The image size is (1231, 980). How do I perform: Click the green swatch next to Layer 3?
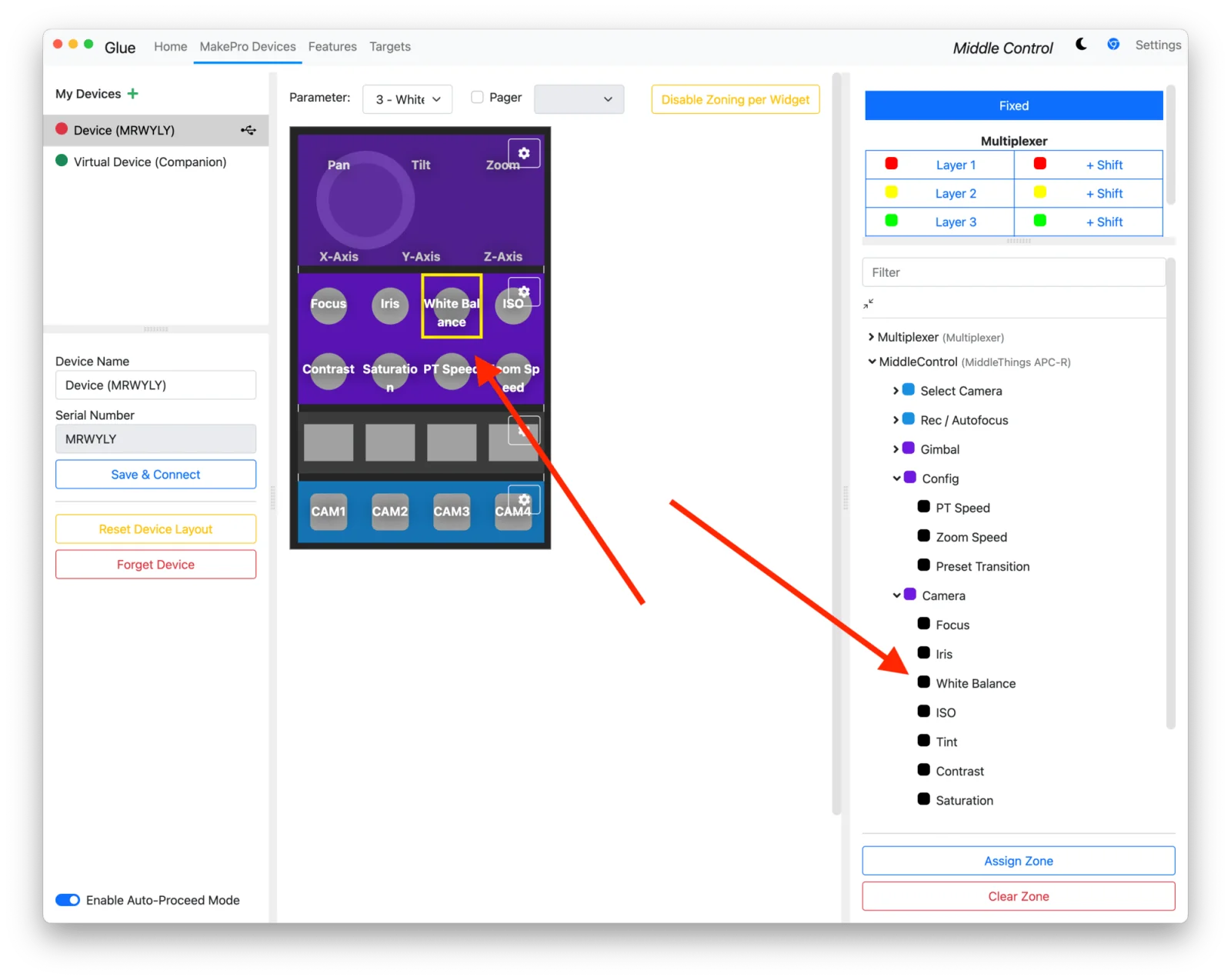point(892,220)
